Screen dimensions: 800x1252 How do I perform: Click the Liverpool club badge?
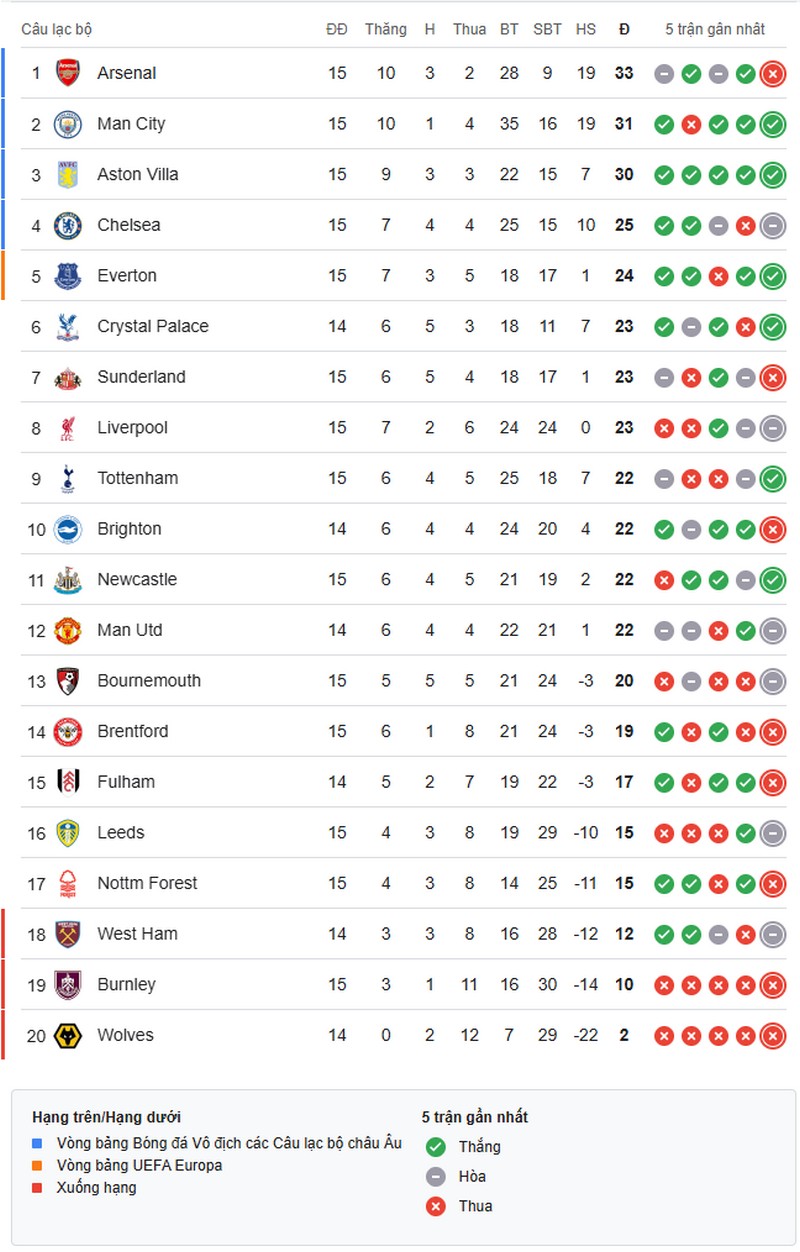[67, 428]
